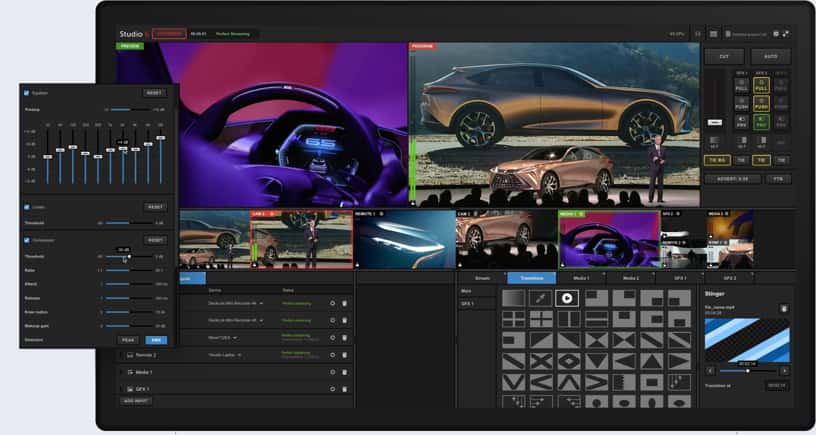Select the right-pointing triangle wipe transition
Screen dimensions: 816x435
pos(679,361)
